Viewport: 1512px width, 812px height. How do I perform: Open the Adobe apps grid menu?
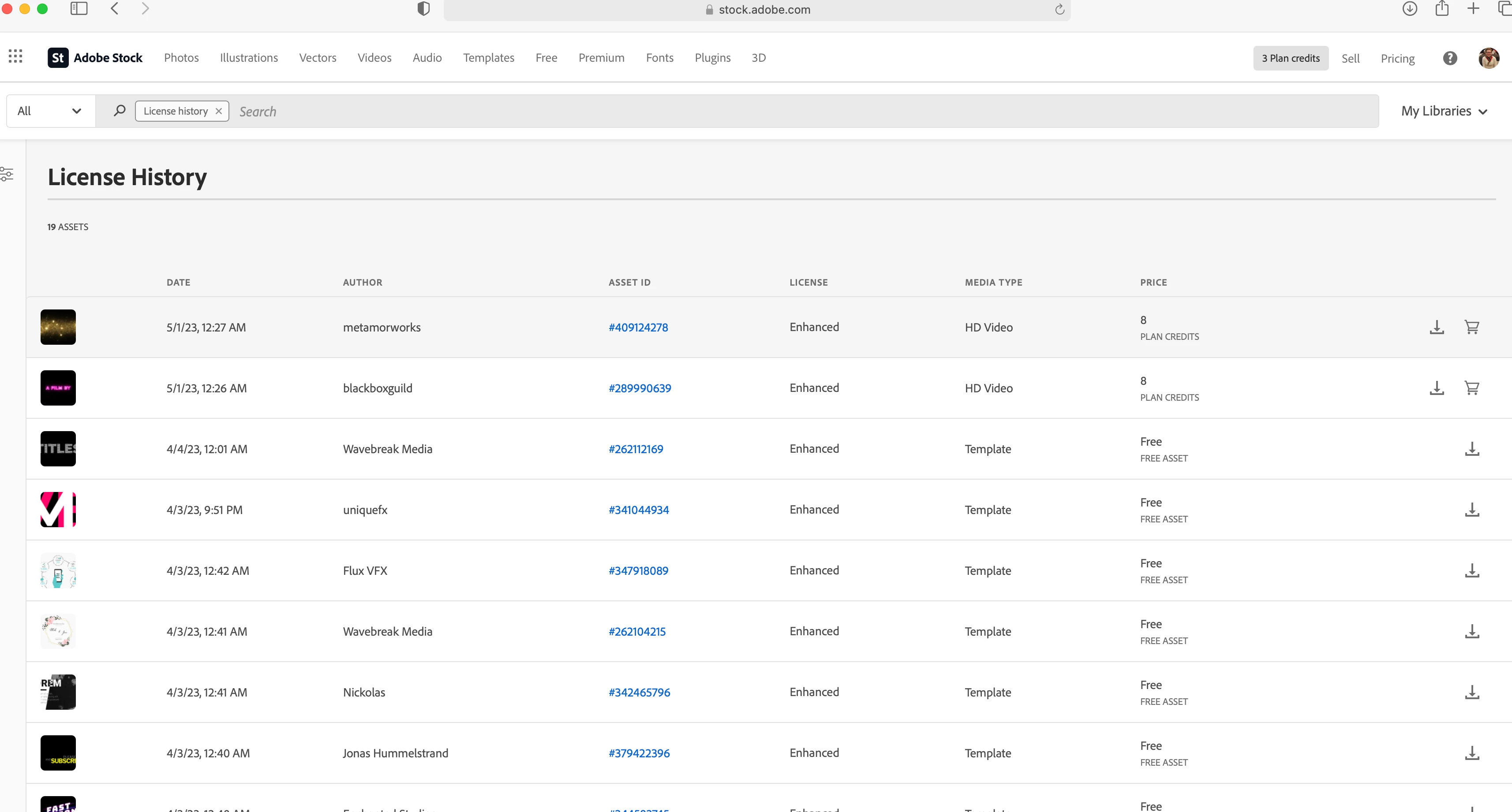click(x=16, y=56)
